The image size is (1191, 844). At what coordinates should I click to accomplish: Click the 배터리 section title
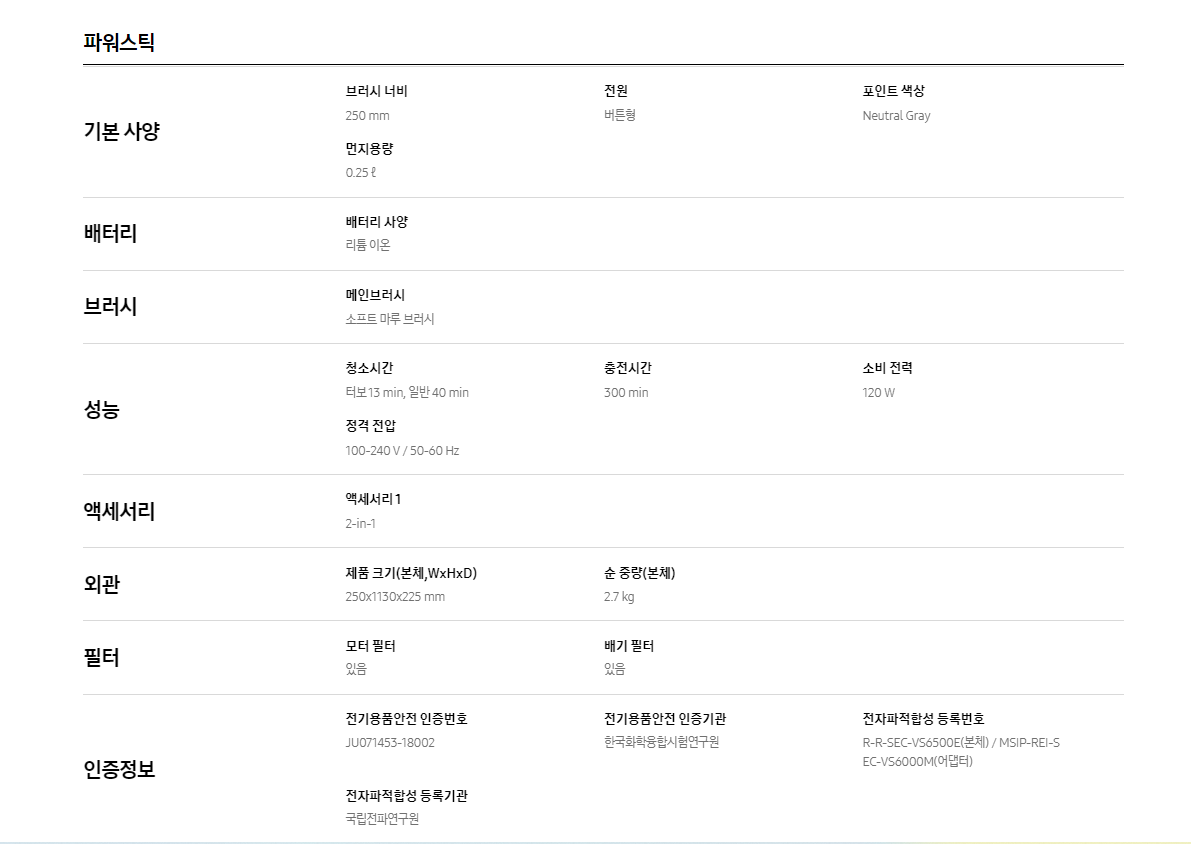(110, 233)
